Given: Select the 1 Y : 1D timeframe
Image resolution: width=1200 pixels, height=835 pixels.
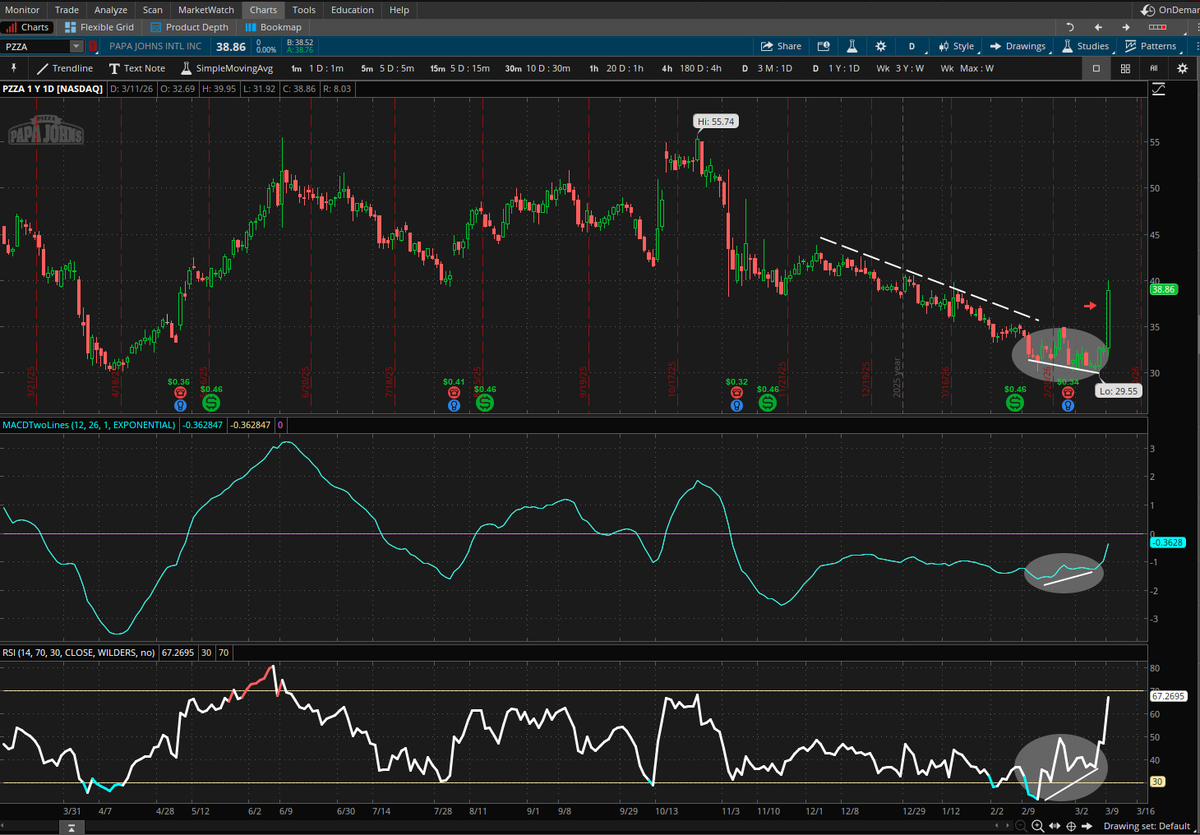Looking at the screenshot, I should (x=836, y=68).
